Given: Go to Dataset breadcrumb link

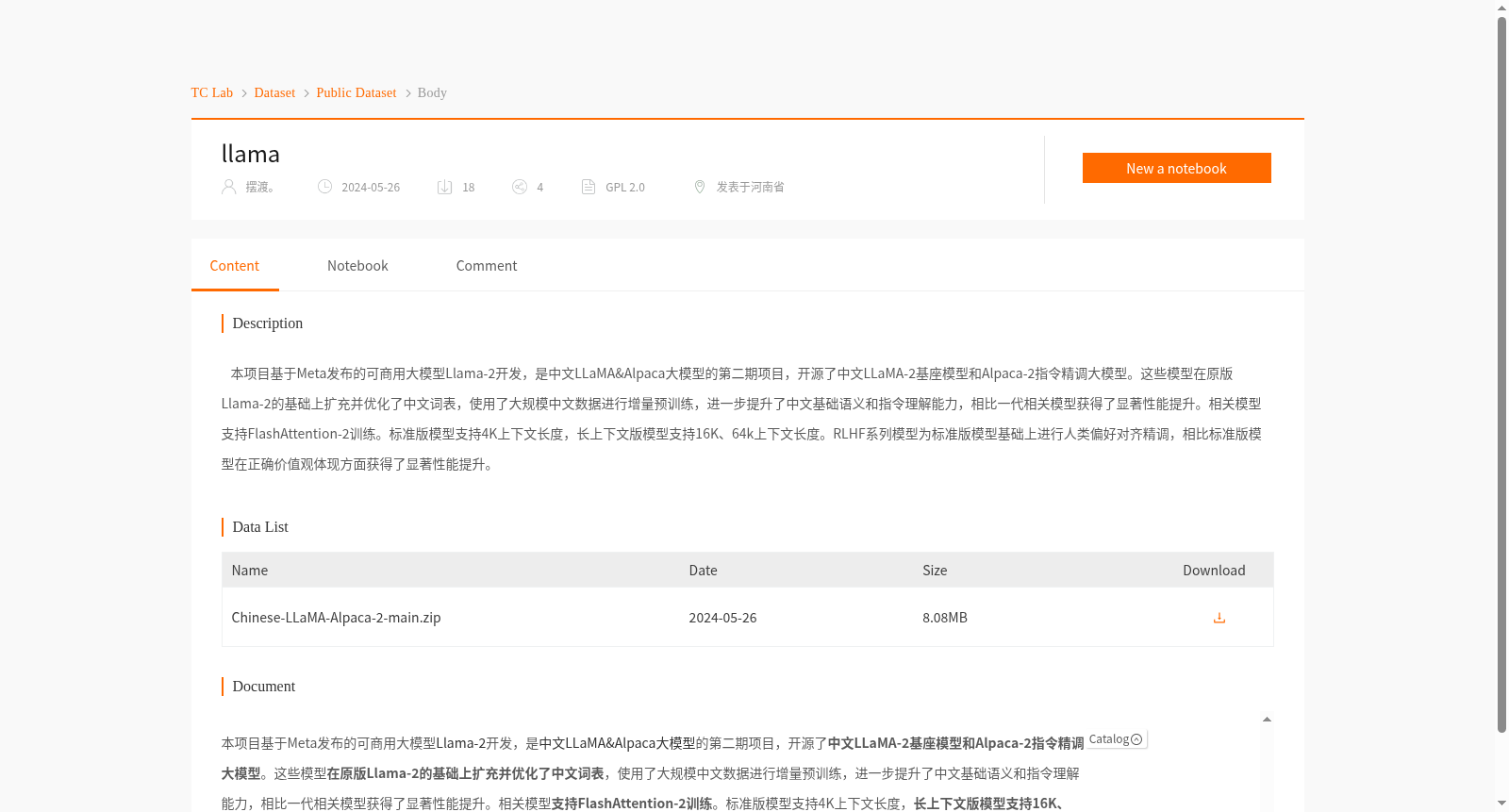Looking at the screenshot, I should pyautogui.click(x=274, y=92).
